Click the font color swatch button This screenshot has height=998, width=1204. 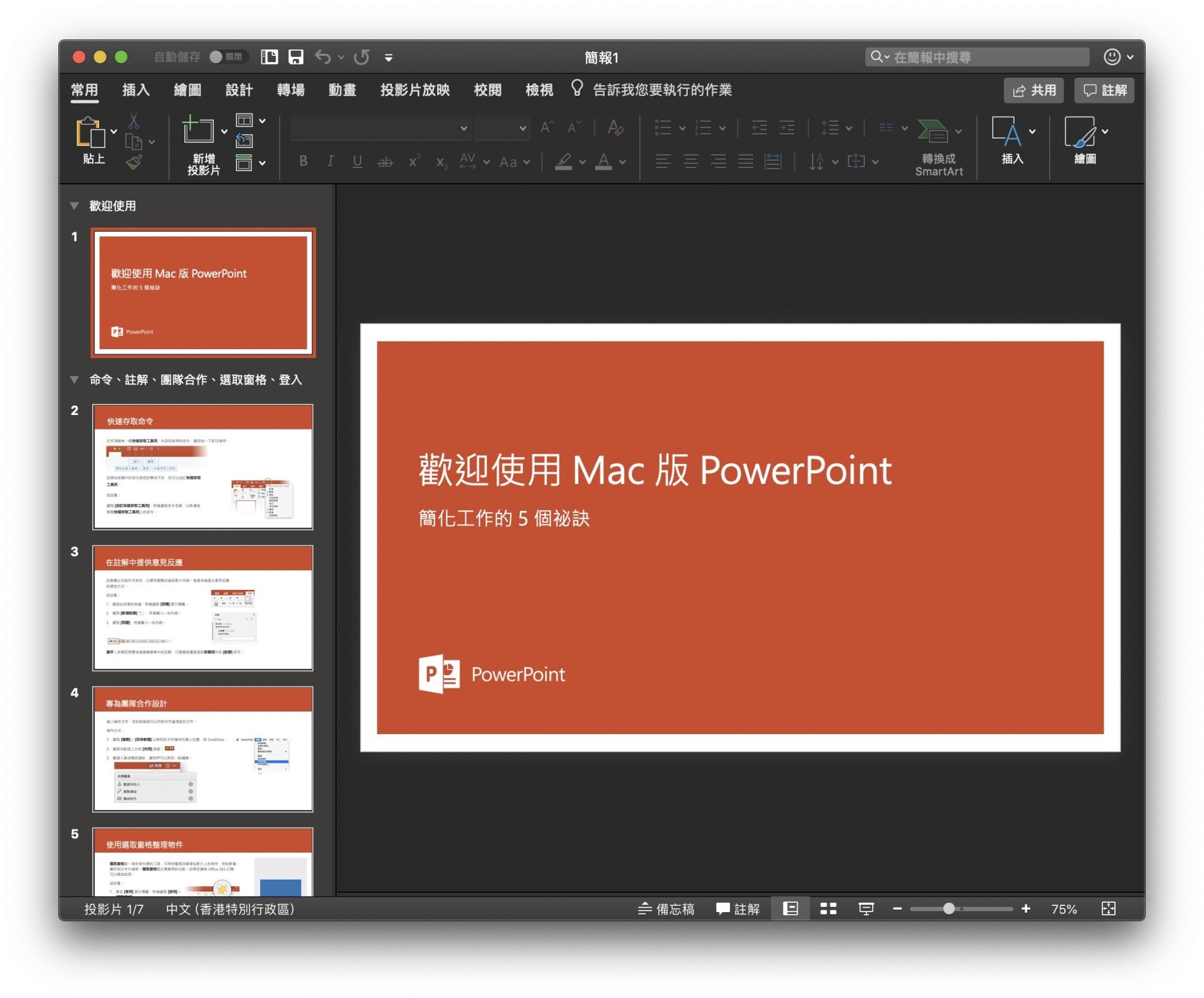(x=603, y=162)
